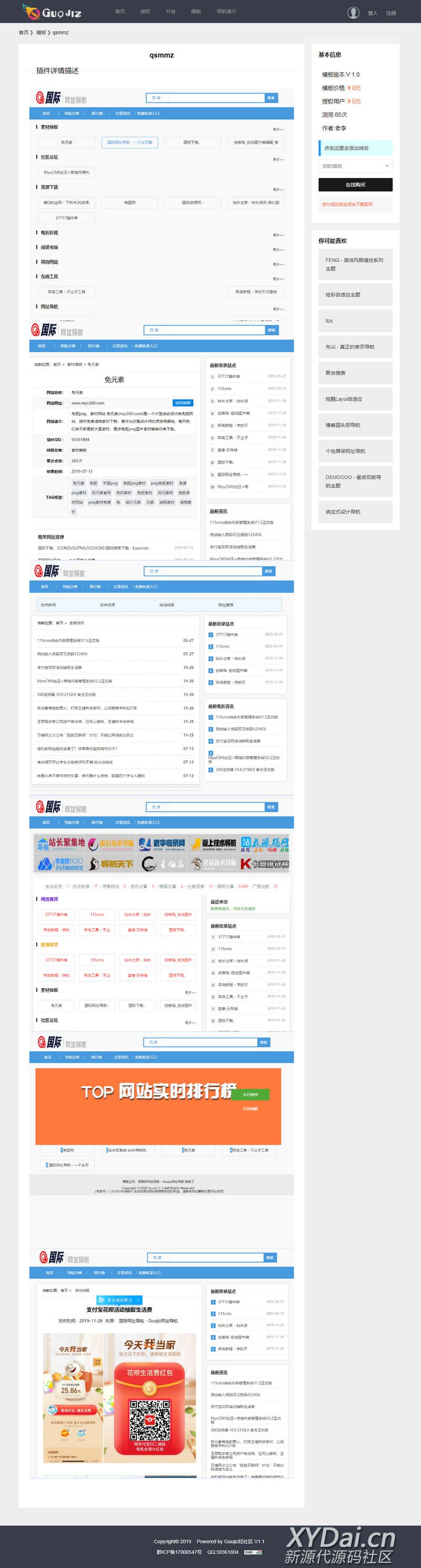Open the 模板 nav menu item
Screen dimensions: 421x1568
coord(196,12)
